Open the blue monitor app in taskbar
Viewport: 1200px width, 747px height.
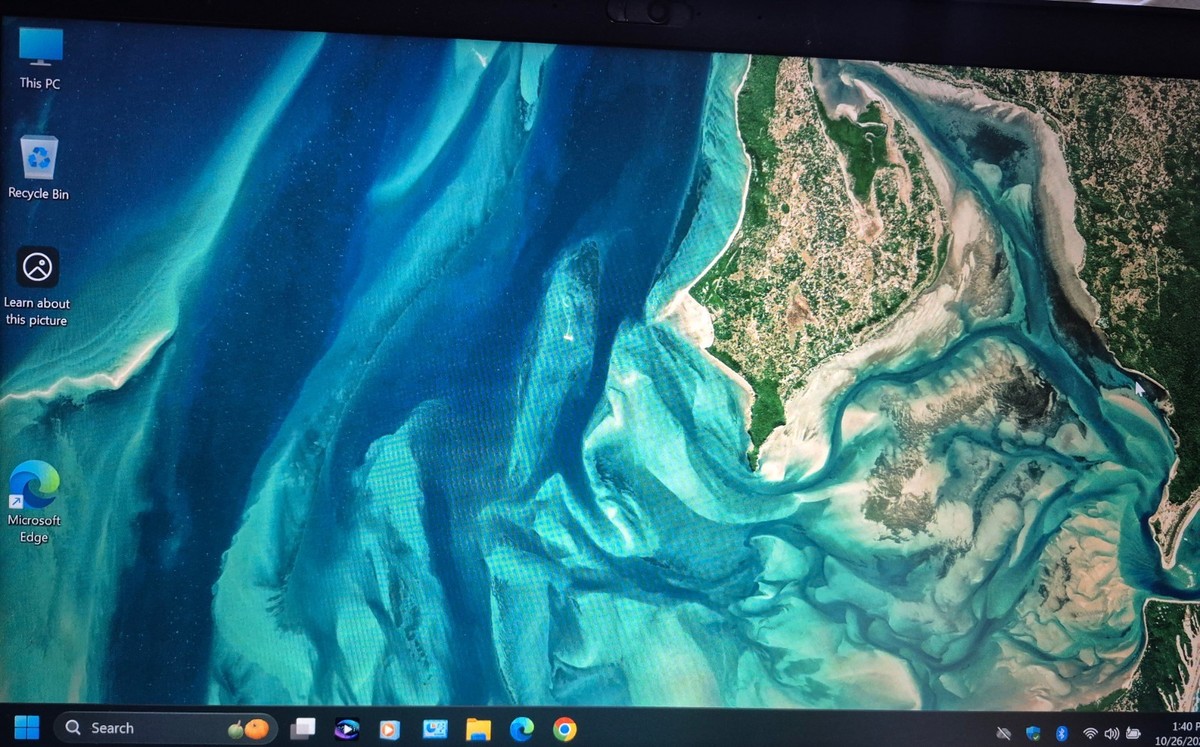click(434, 729)
